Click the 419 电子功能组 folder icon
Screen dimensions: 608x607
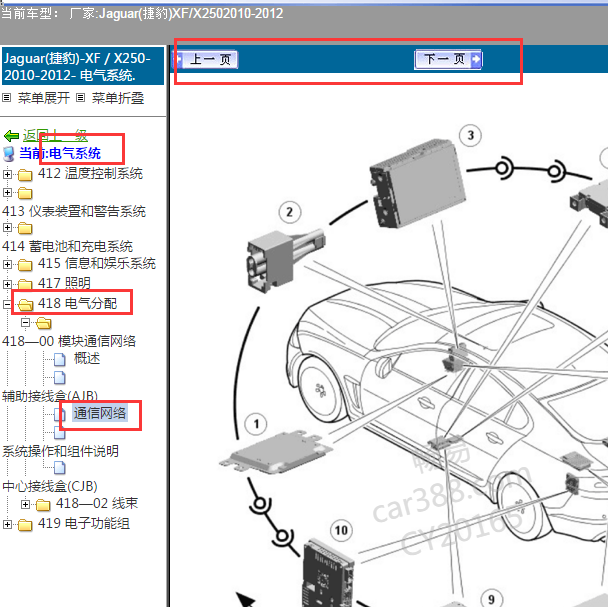25,525
